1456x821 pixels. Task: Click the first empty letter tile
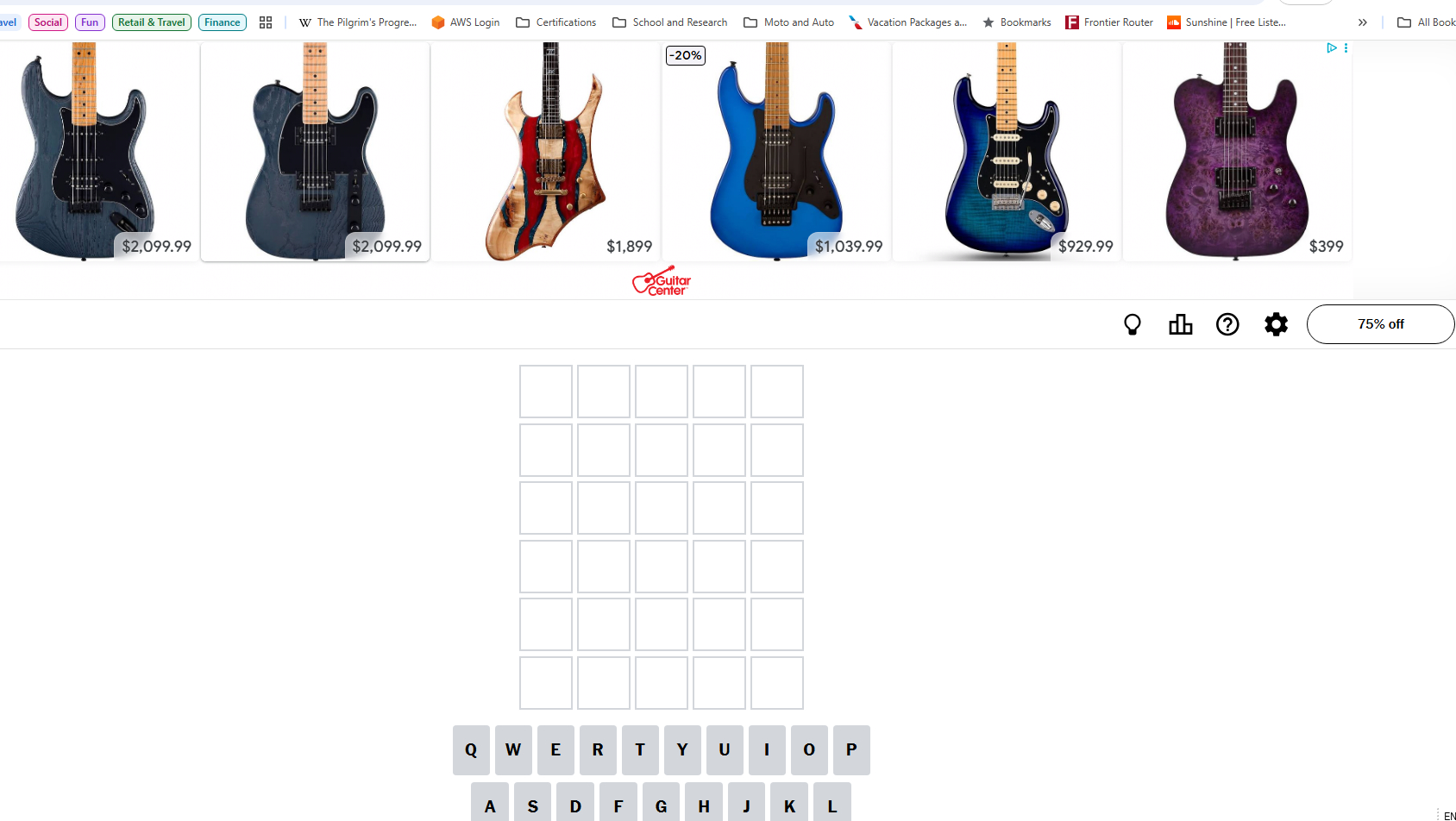pos(546,392)
